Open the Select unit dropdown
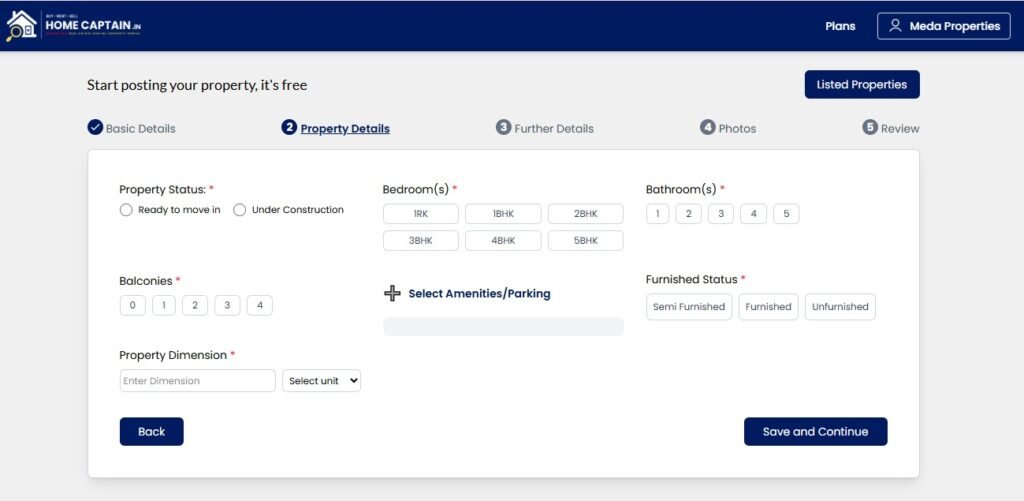 [x=321, y=381]
